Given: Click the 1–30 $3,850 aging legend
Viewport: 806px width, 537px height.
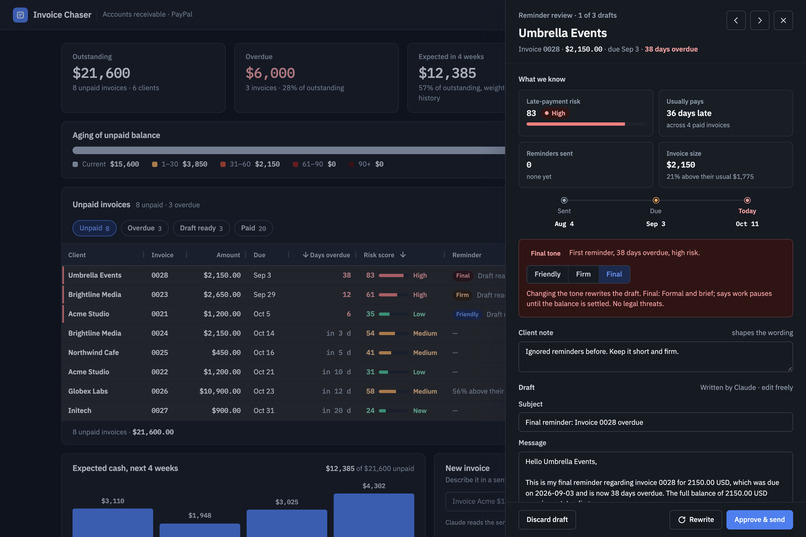Looking at the screenshot, I should pos(179,164).
